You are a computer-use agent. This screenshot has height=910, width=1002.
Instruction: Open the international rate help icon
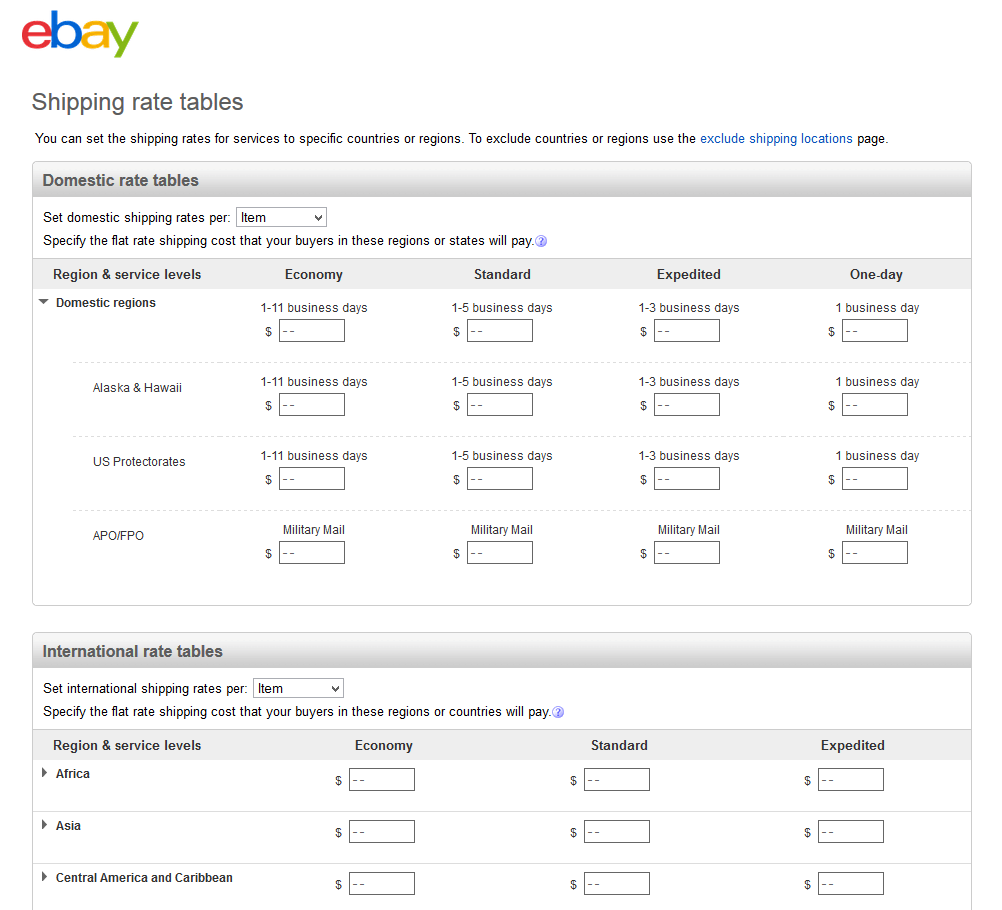coord(558,712)
